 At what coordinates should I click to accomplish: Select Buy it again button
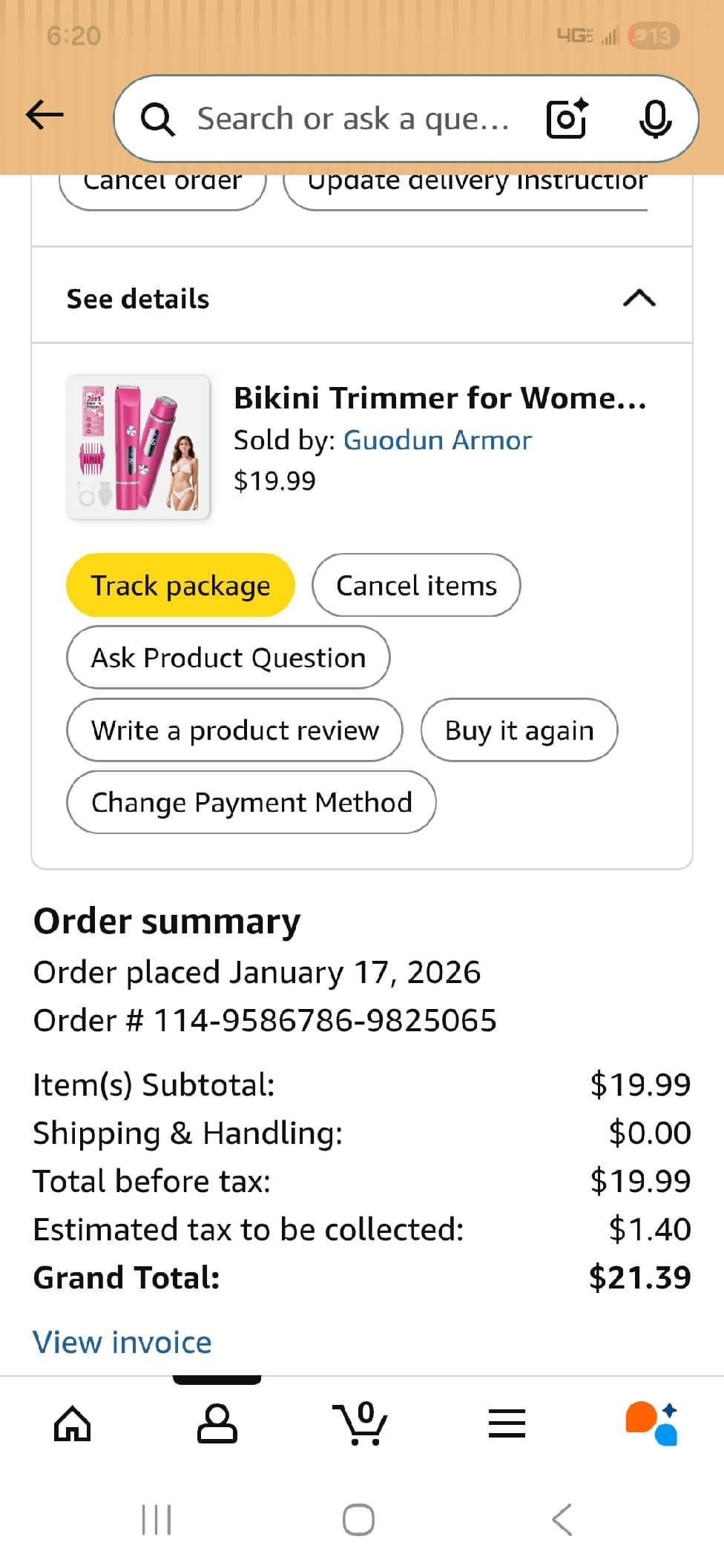point(519,730)
